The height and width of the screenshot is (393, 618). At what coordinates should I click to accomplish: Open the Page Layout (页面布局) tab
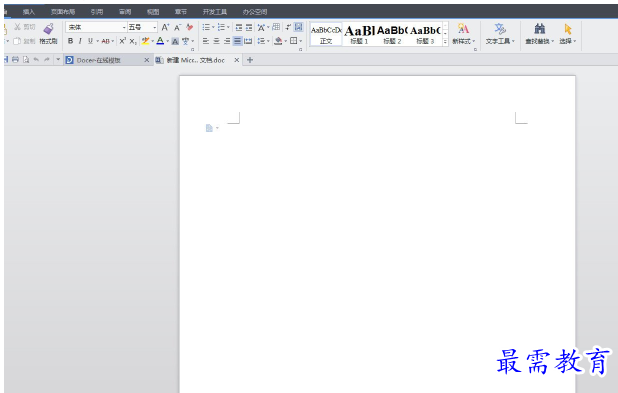point(63,12)
